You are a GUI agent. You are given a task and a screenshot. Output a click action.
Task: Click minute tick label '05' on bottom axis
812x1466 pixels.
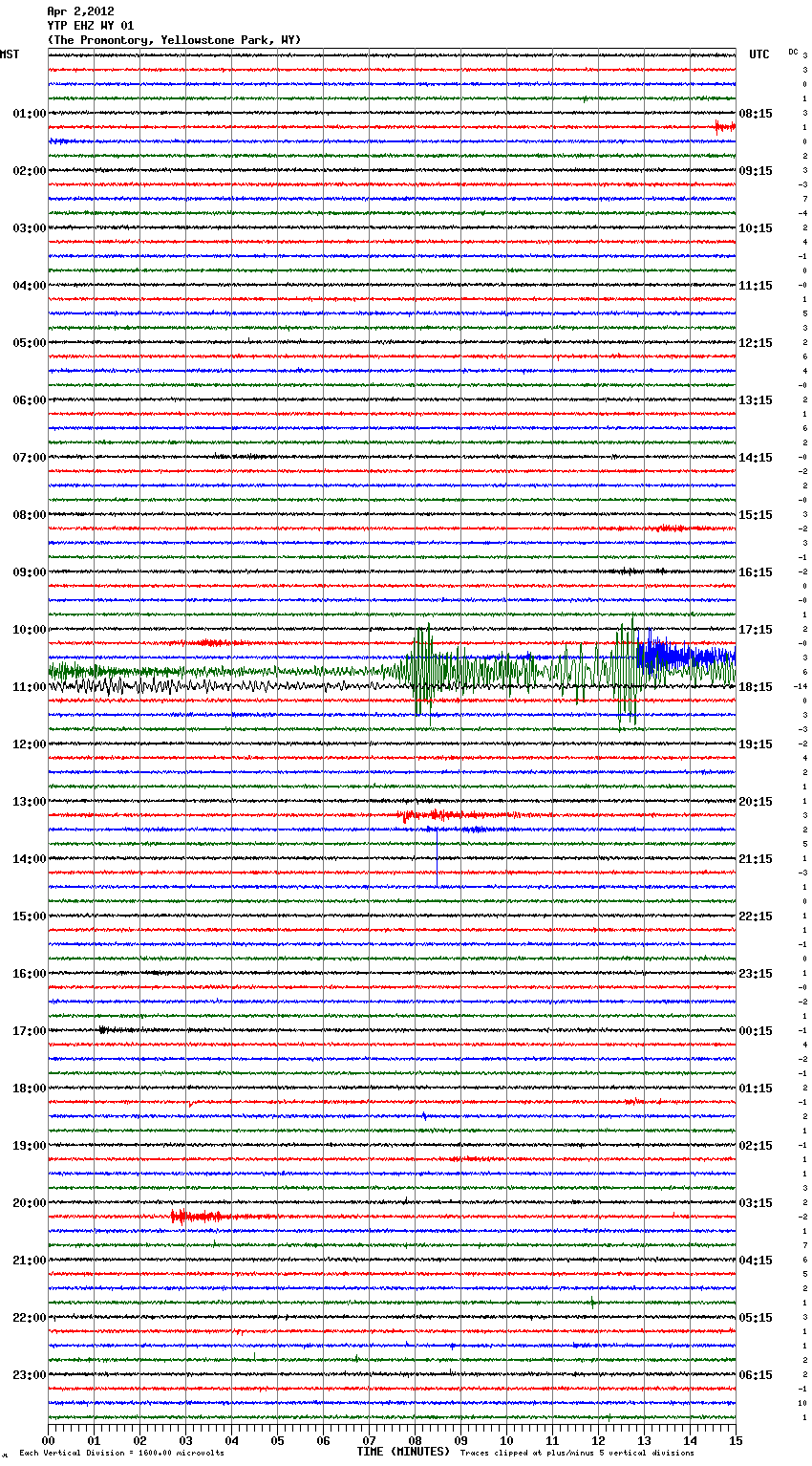pos(277,1440)
